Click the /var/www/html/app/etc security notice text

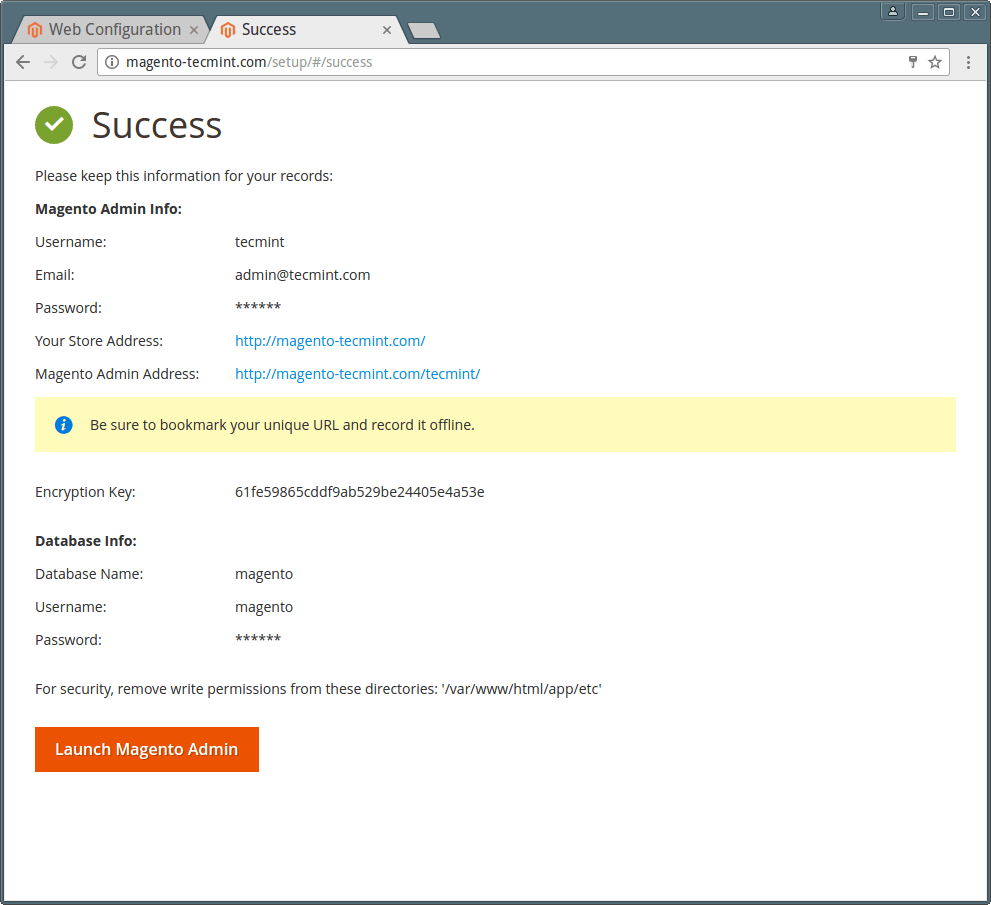click(x=319, y=689)
